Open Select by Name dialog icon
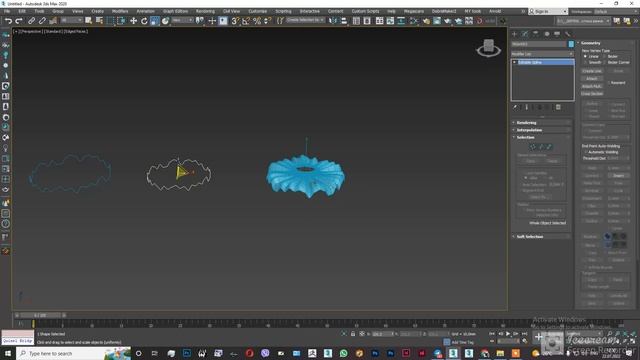This screenshot has width=640, height=360. pos(99,21)
